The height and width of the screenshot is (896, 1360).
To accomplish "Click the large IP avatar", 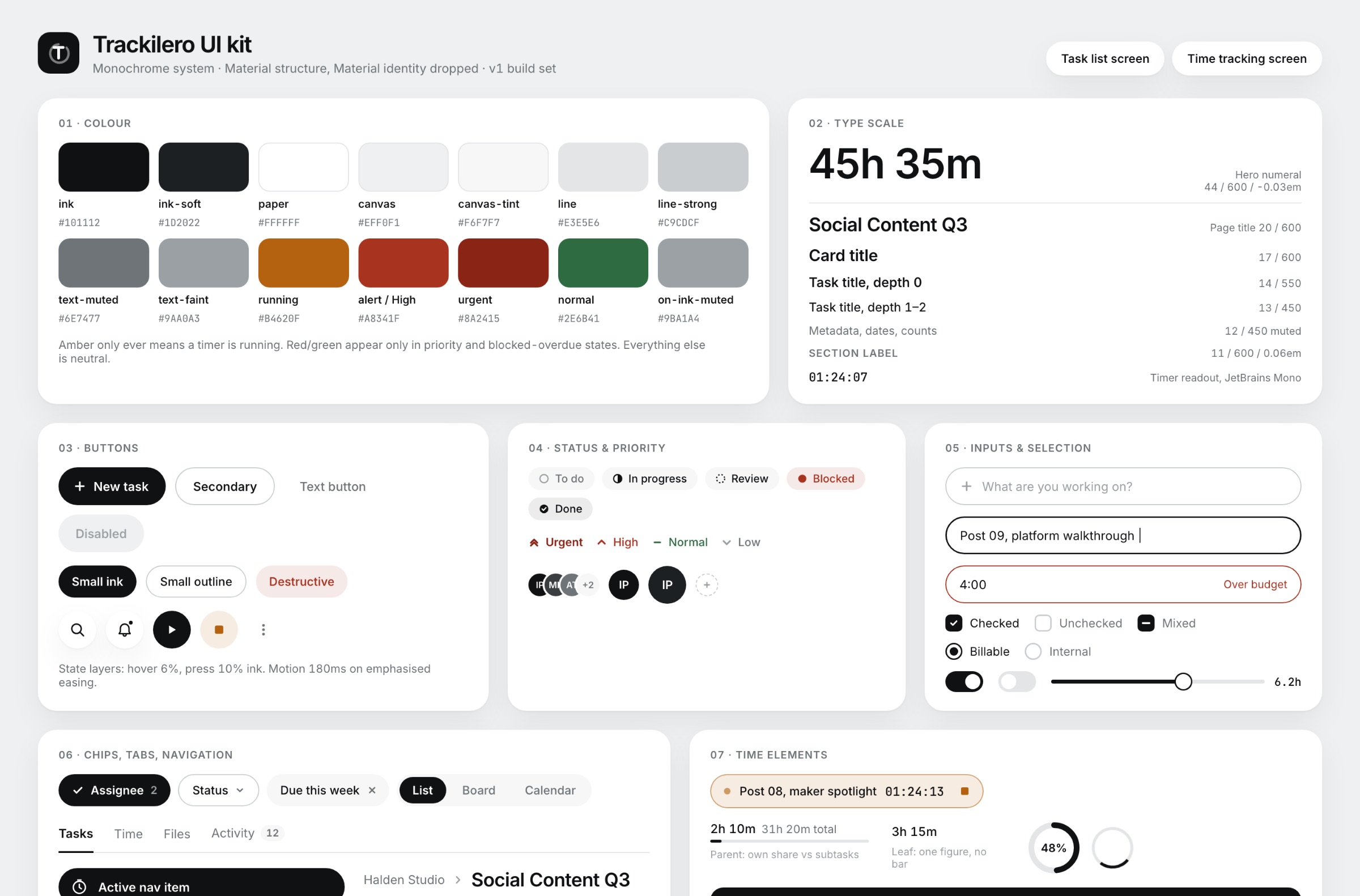I will [x=666, y=584].
